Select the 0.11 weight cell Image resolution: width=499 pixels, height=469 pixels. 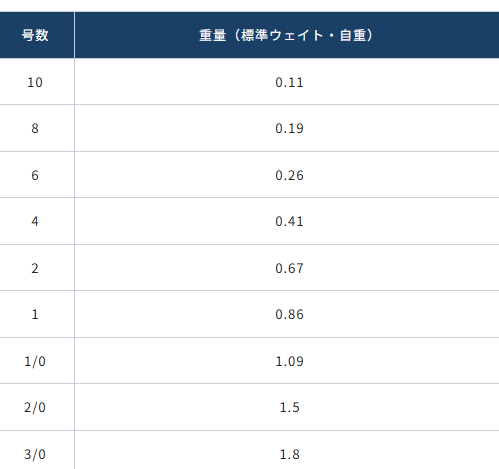(289, 82)
